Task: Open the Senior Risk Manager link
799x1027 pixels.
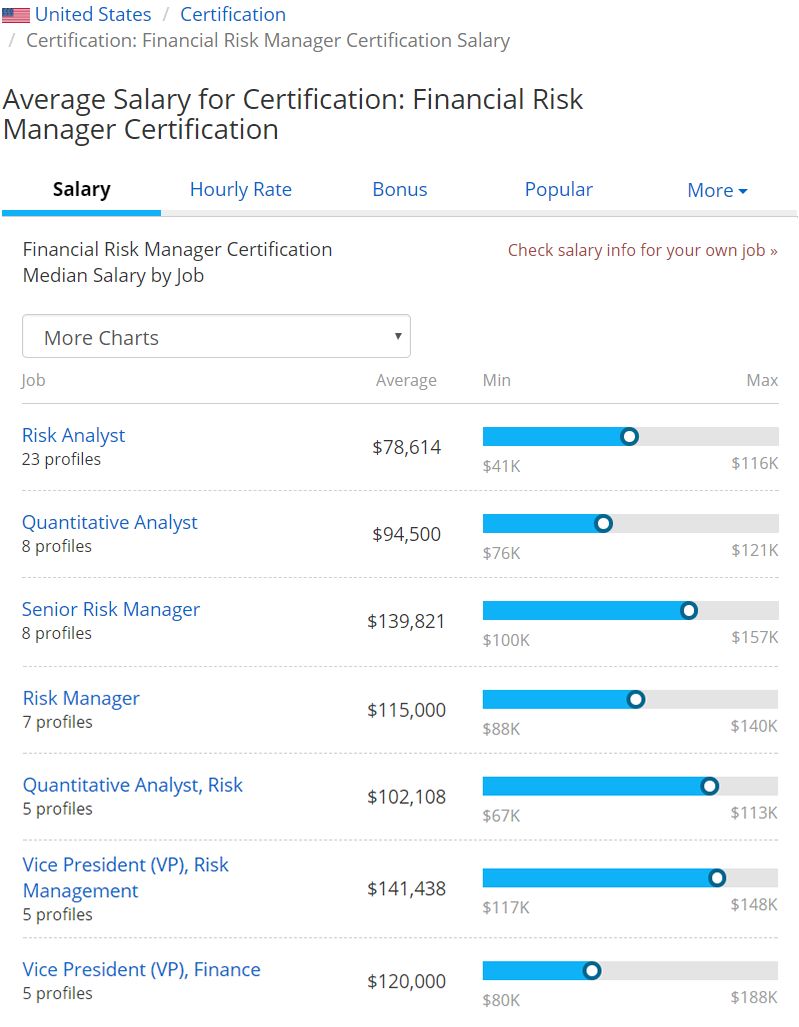Action: [111, 609]
